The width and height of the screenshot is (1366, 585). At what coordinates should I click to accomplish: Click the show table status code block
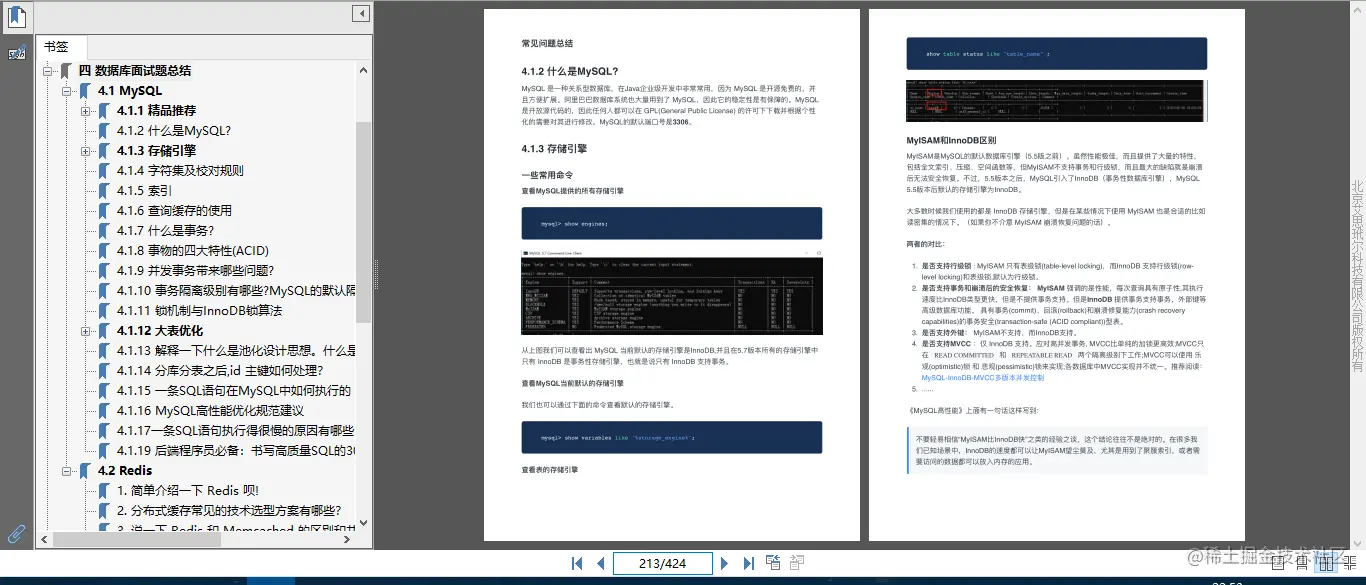pos(1056,53)
